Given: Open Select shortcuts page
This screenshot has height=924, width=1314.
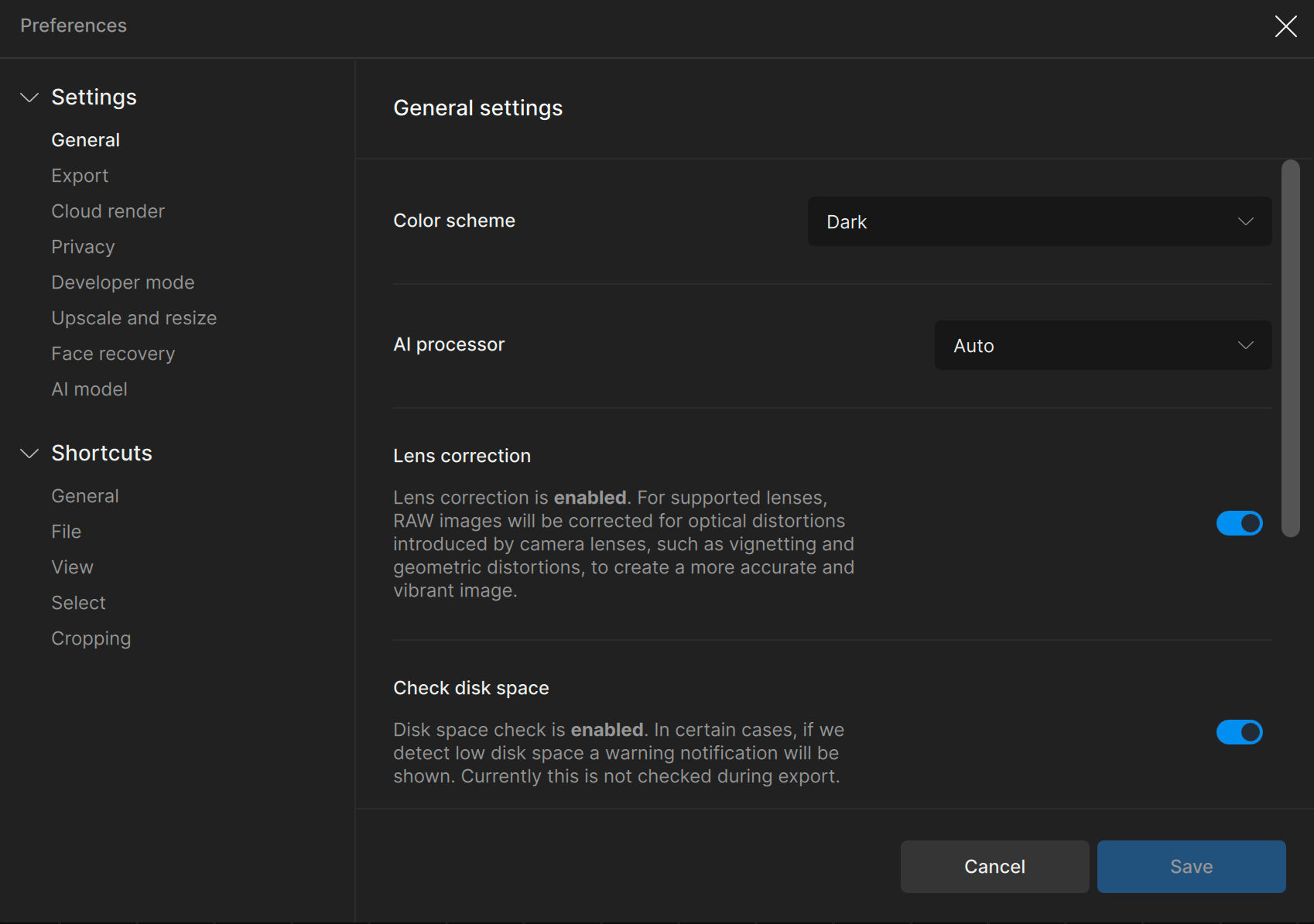Looking at the screenshot, I should click(78, 603).
